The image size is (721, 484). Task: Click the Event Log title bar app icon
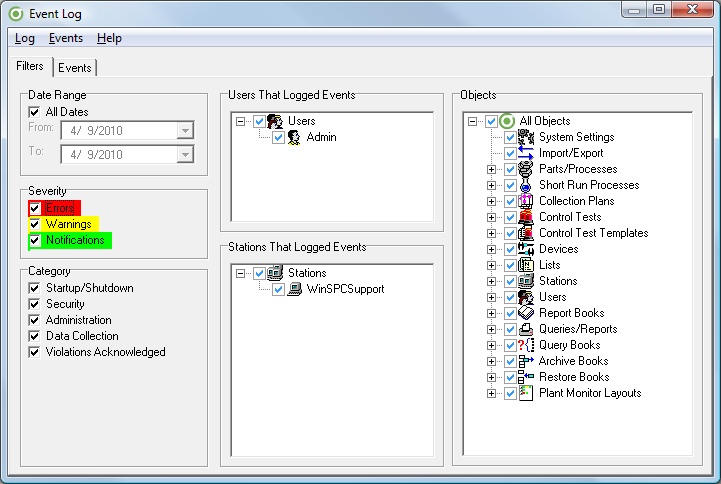(16, 14)
